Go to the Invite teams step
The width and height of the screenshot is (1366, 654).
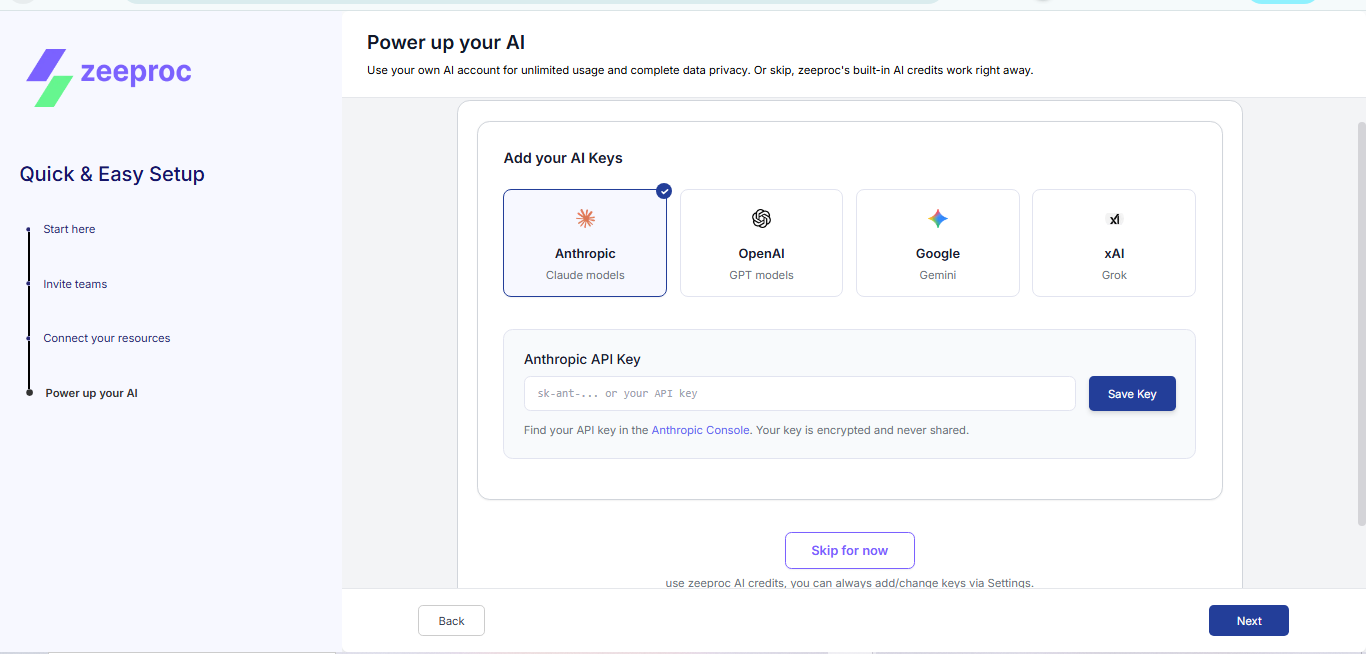[x=75, y=284]
